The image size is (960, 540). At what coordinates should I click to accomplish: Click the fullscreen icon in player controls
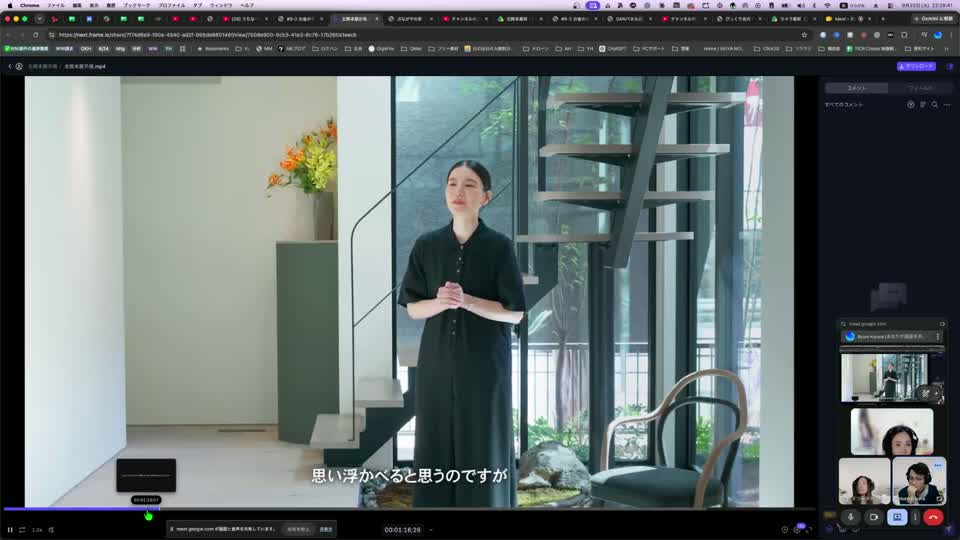coord(809,530)
